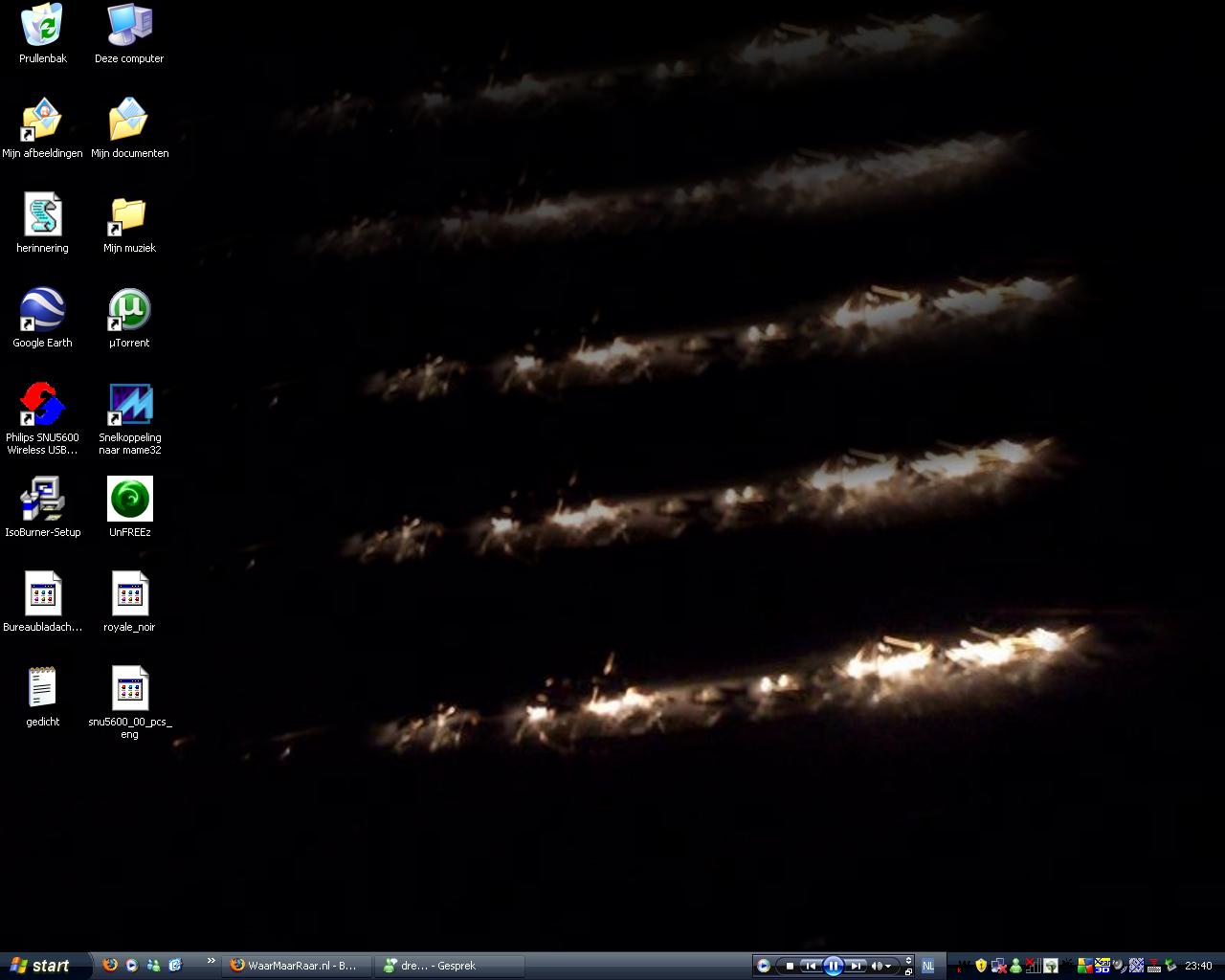Image resolution: width=1225 pixels, height=980 pixels.
Task: Open the Start menu
Action: click(46, 966)
